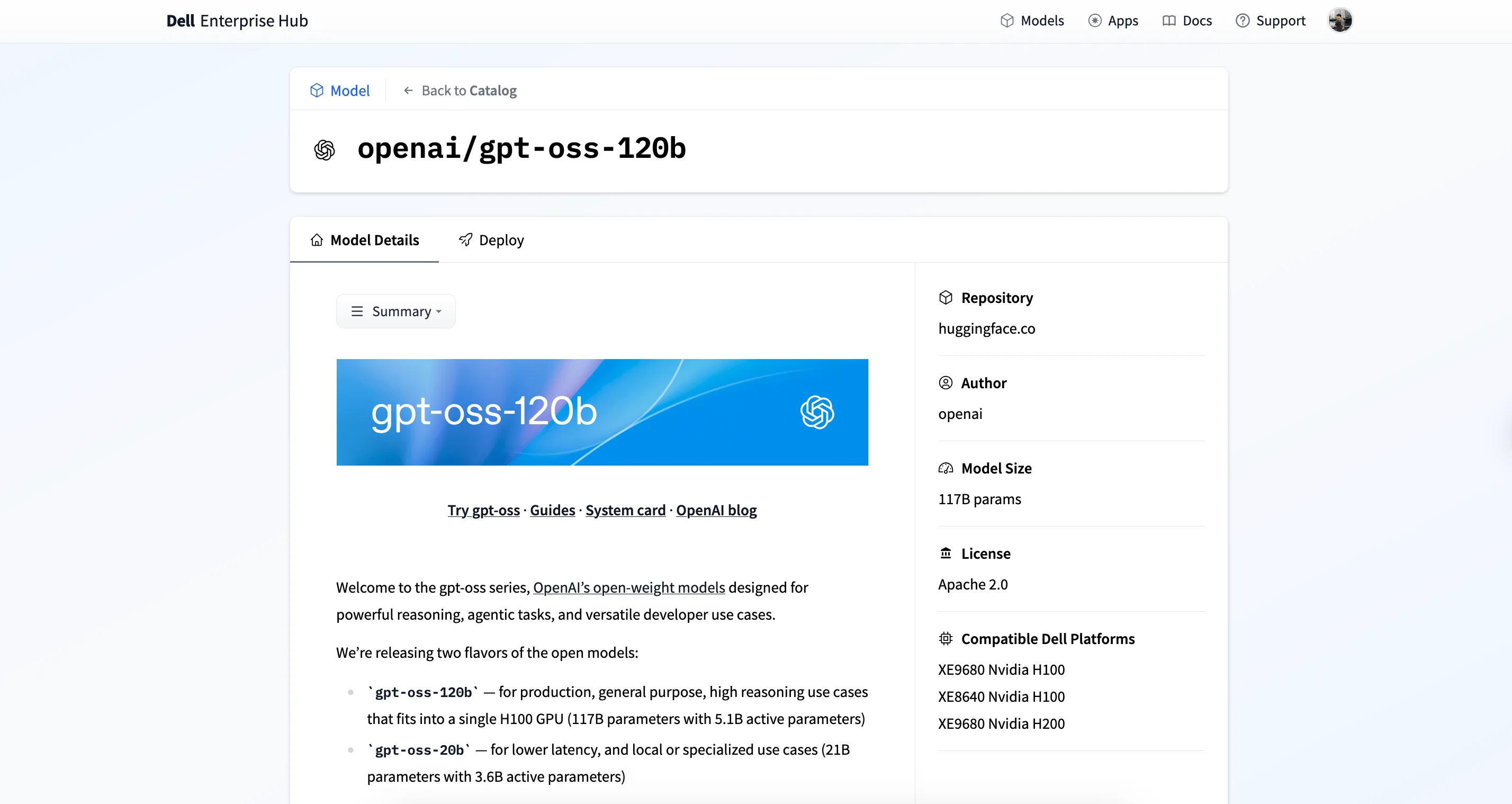
Task: Open Docs in top navigation
Action: tap(1187, 21)
